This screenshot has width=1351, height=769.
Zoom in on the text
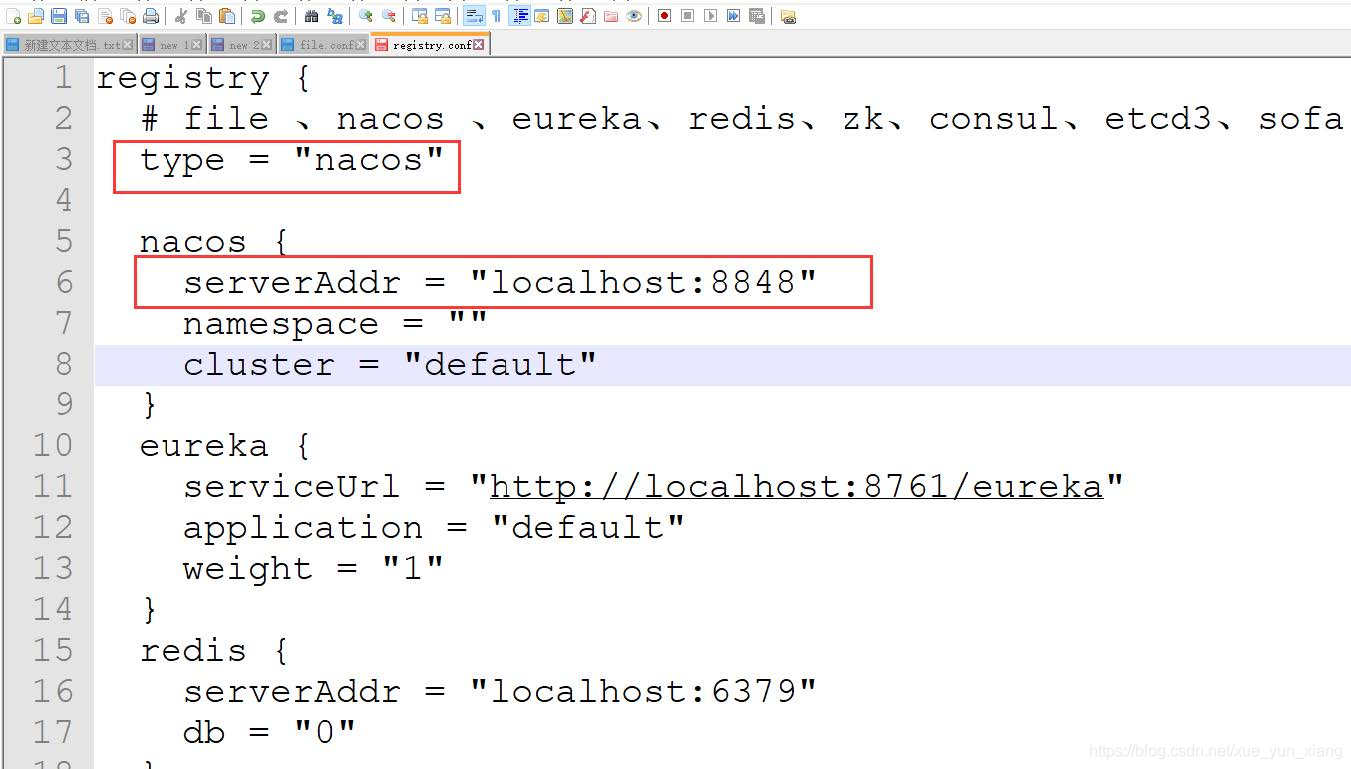(365, 16)
